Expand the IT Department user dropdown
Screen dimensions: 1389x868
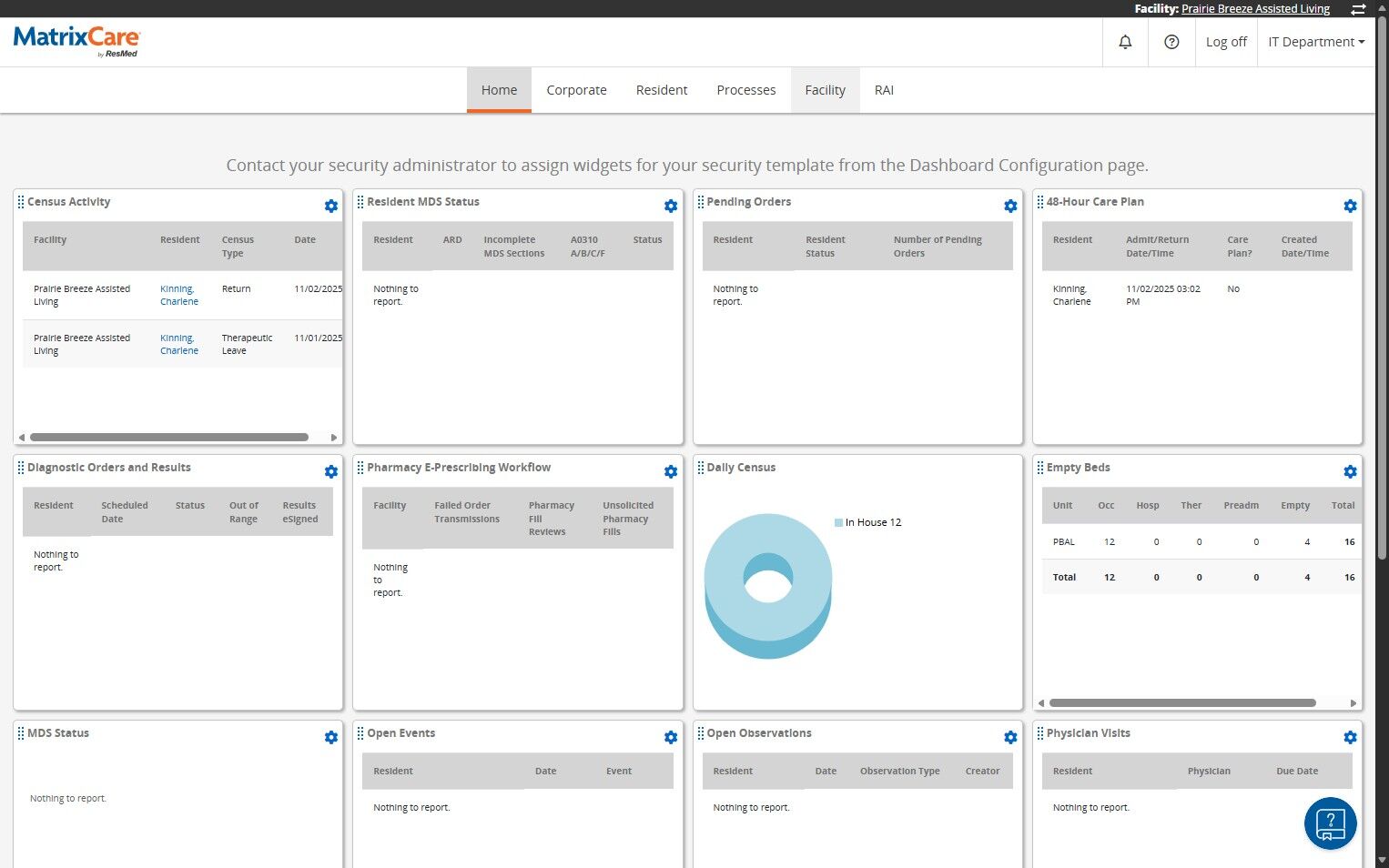pyautogui.click(x=1316, y=42)
